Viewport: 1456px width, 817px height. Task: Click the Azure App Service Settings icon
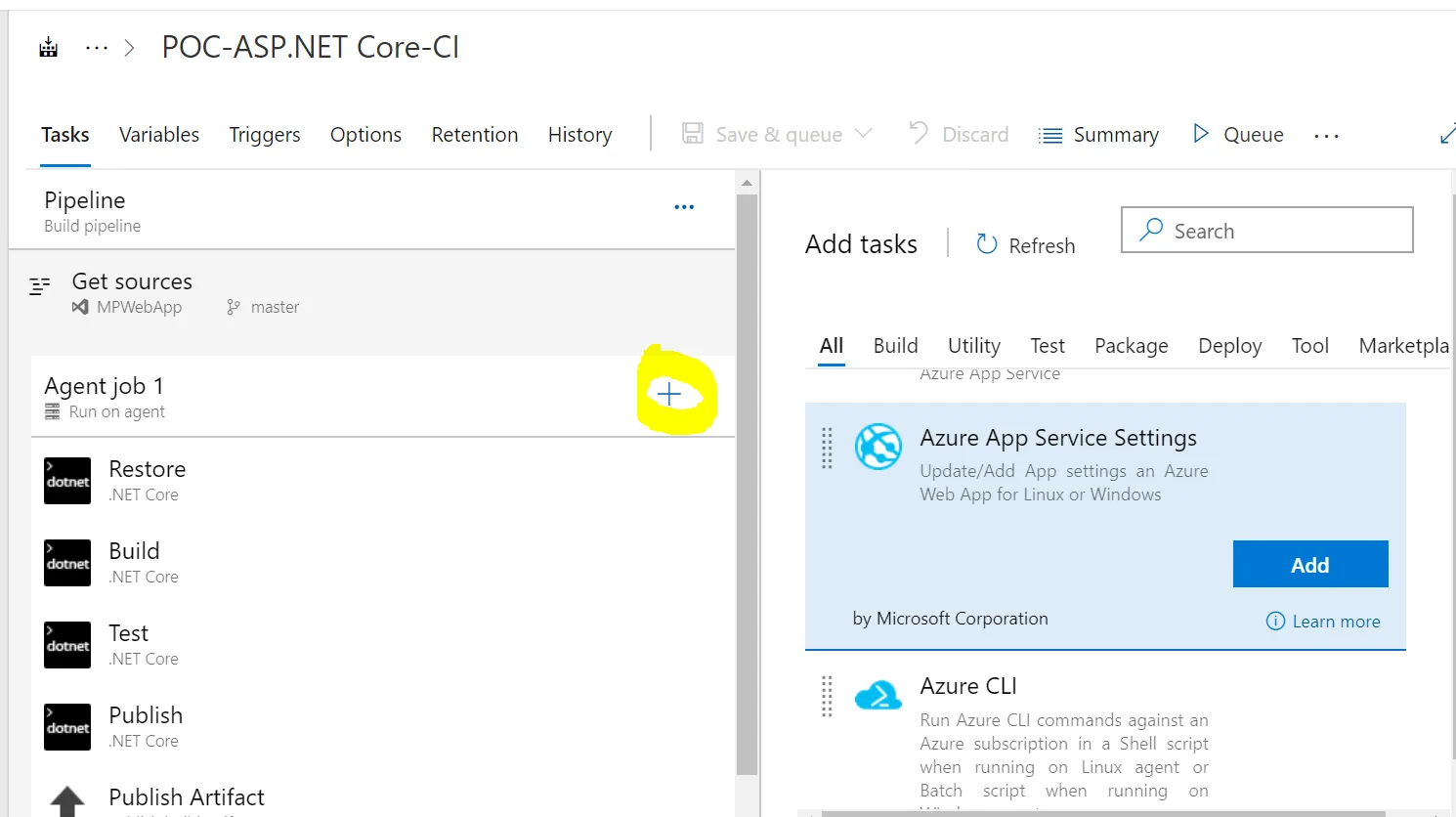click(878, 447)
